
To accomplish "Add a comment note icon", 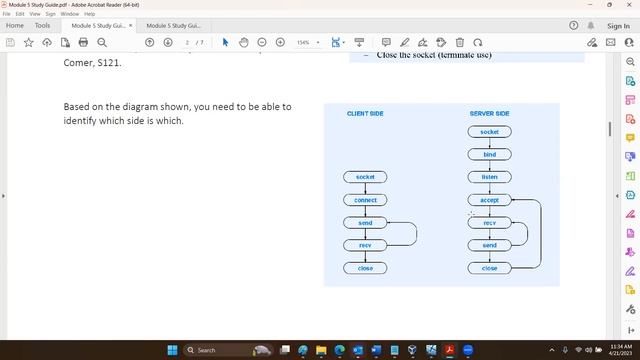I will click(386, 42).
